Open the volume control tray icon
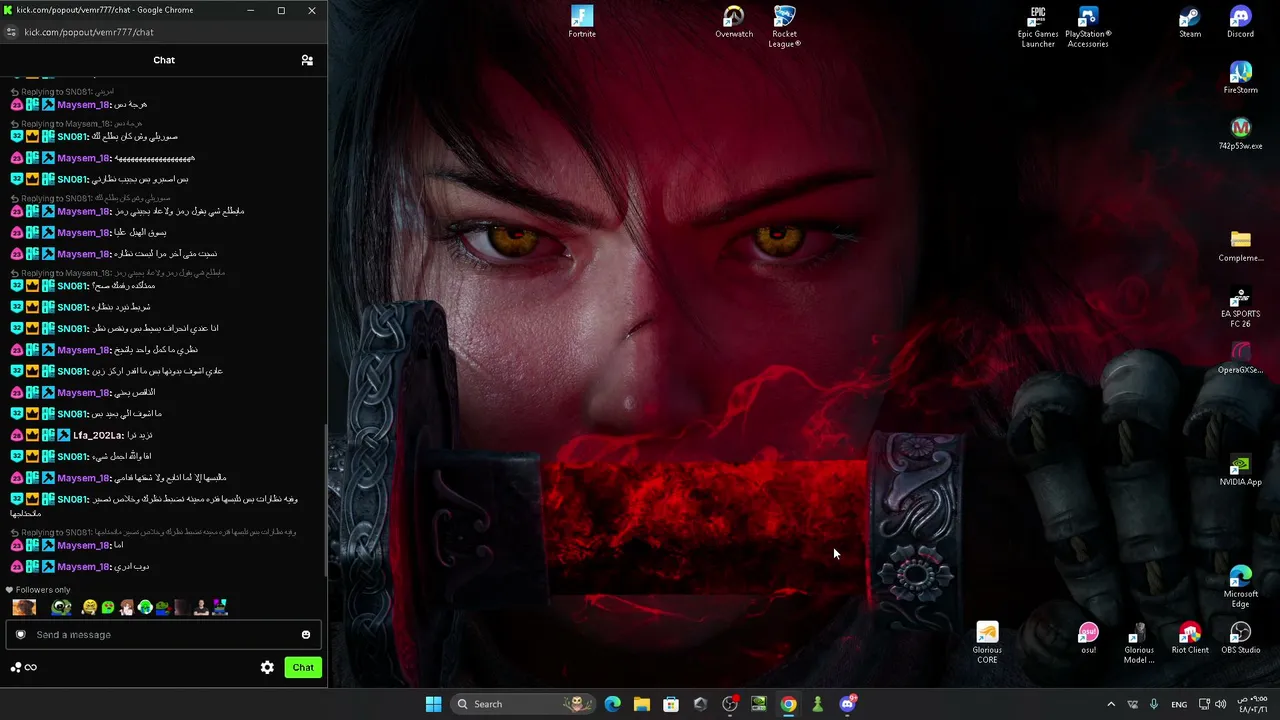The height and width of the screenshot is (720, 1280). tap(1220, 704)
